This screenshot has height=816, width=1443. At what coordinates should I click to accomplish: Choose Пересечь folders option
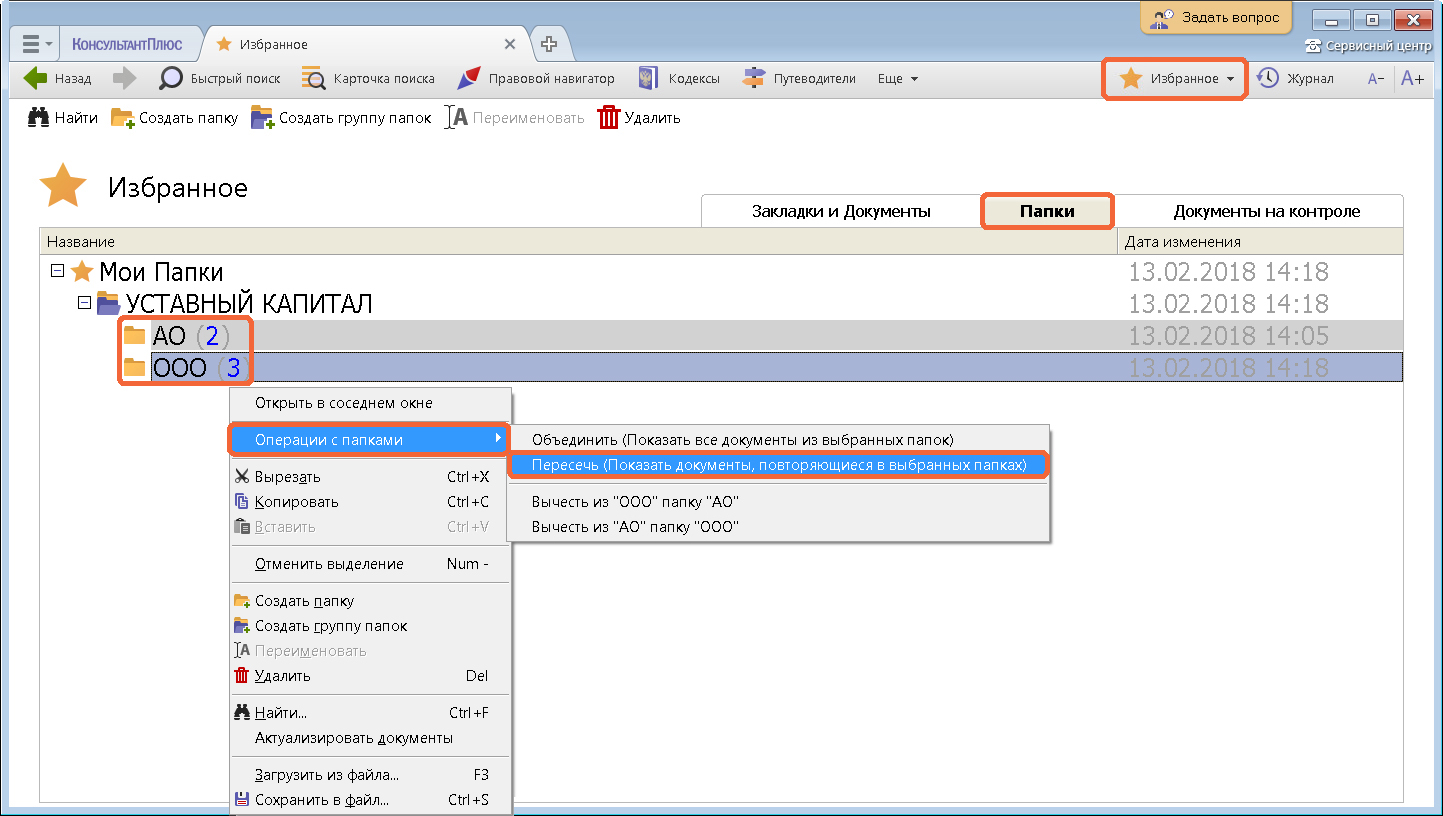(x=778, y=465)
